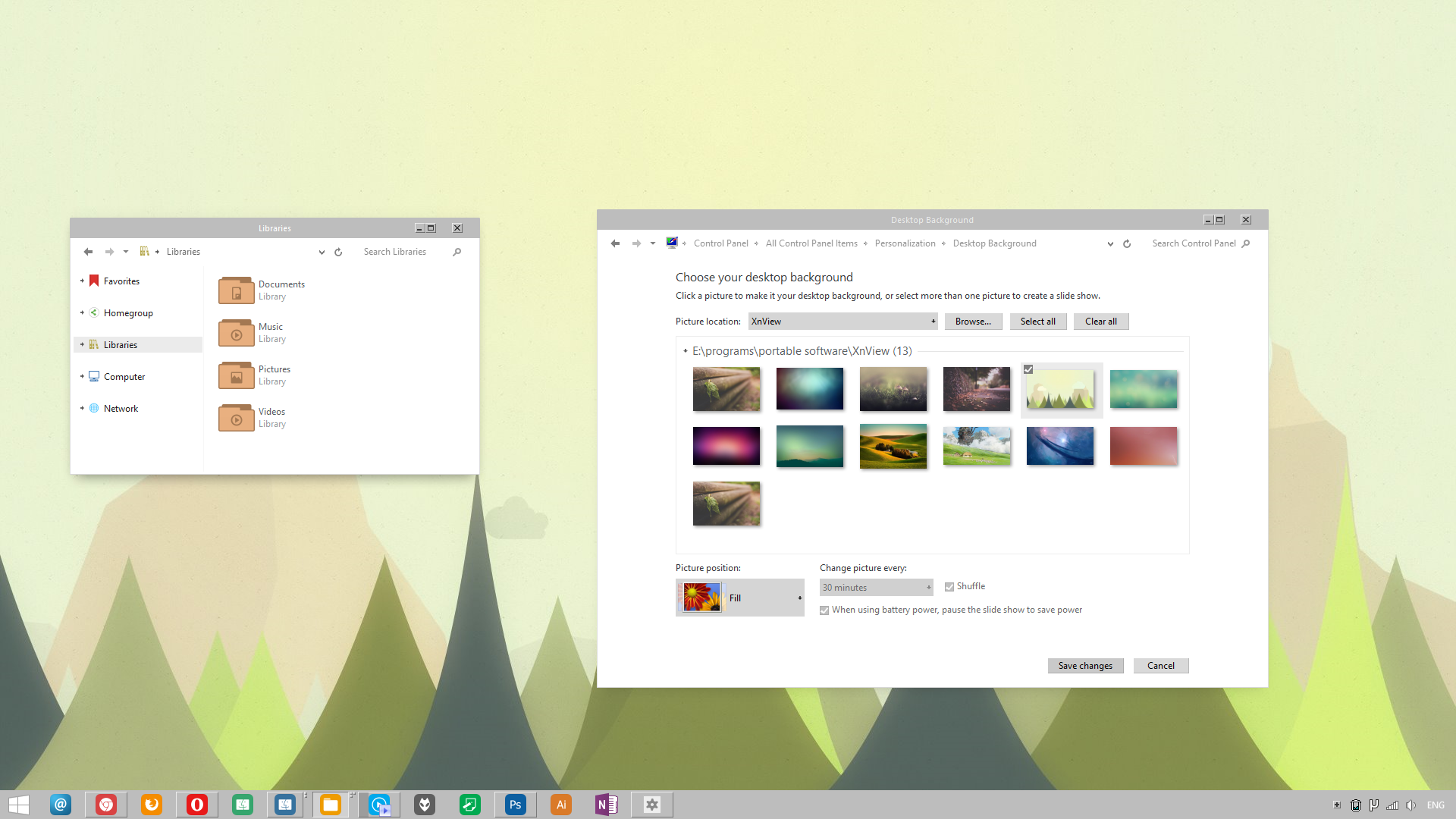Screen dimensions: 1456x819
Task: Click the Save changes button
Action: tap(1085, 666)
